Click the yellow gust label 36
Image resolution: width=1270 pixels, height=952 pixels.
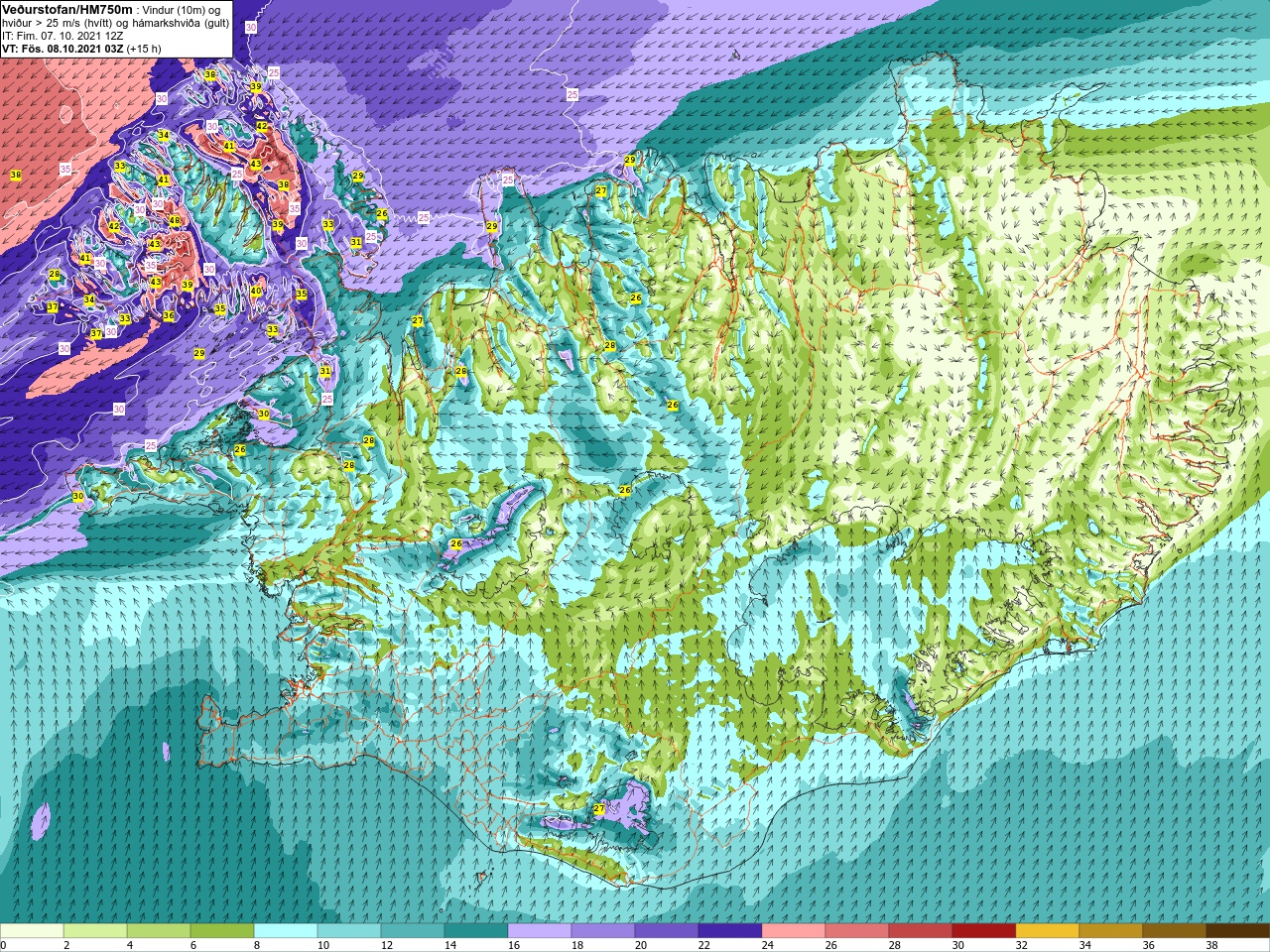[169, 316]
